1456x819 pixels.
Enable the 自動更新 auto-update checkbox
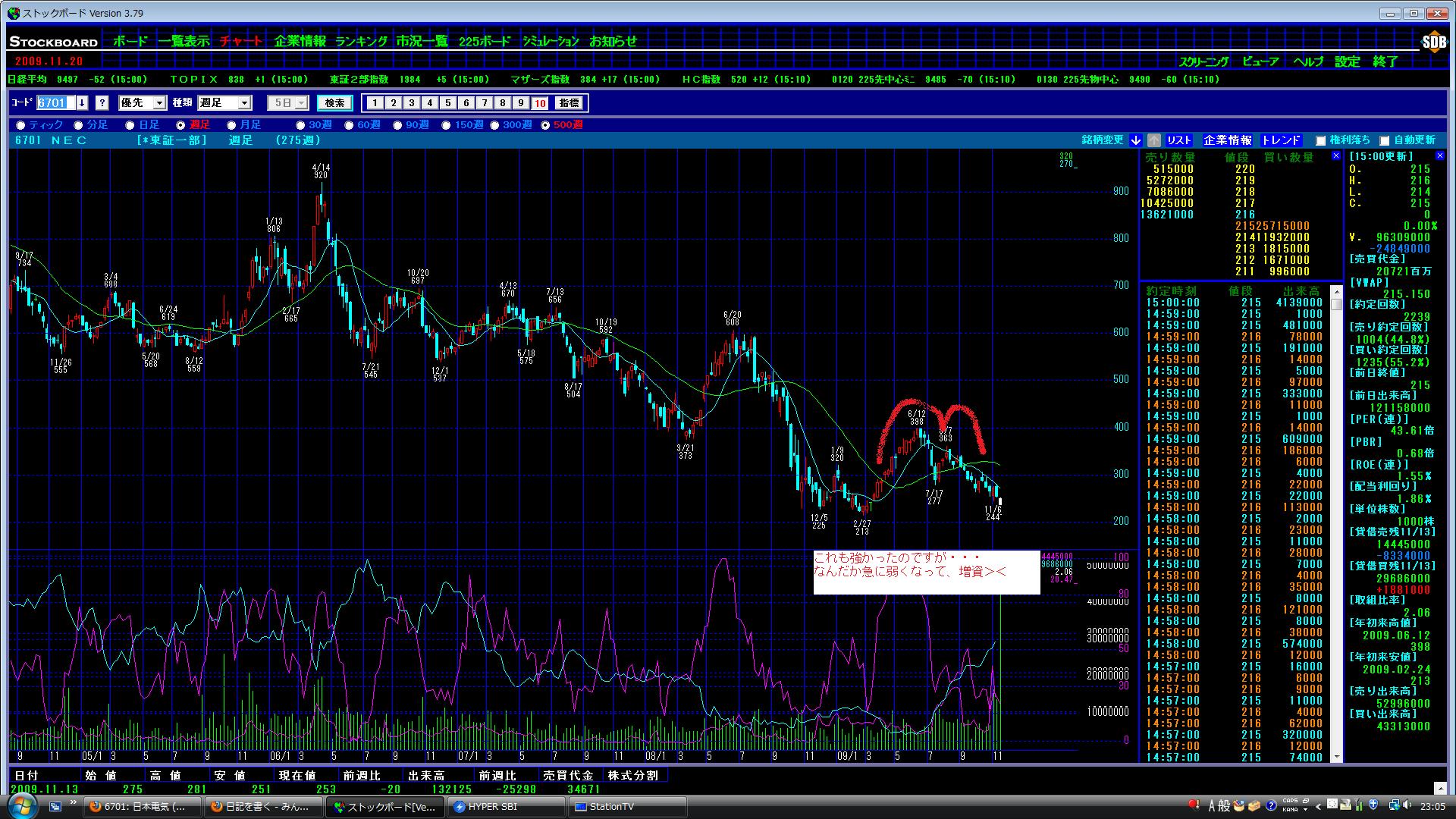[x=1384, y=140]
